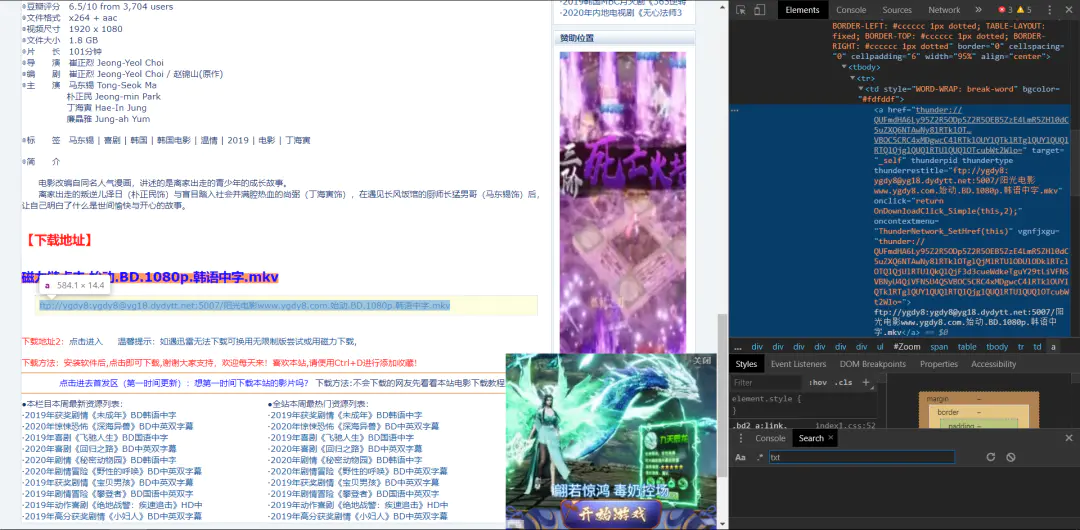Close the DevTools panel
Screen dimensions: 1080x530
click(1068, 10)
